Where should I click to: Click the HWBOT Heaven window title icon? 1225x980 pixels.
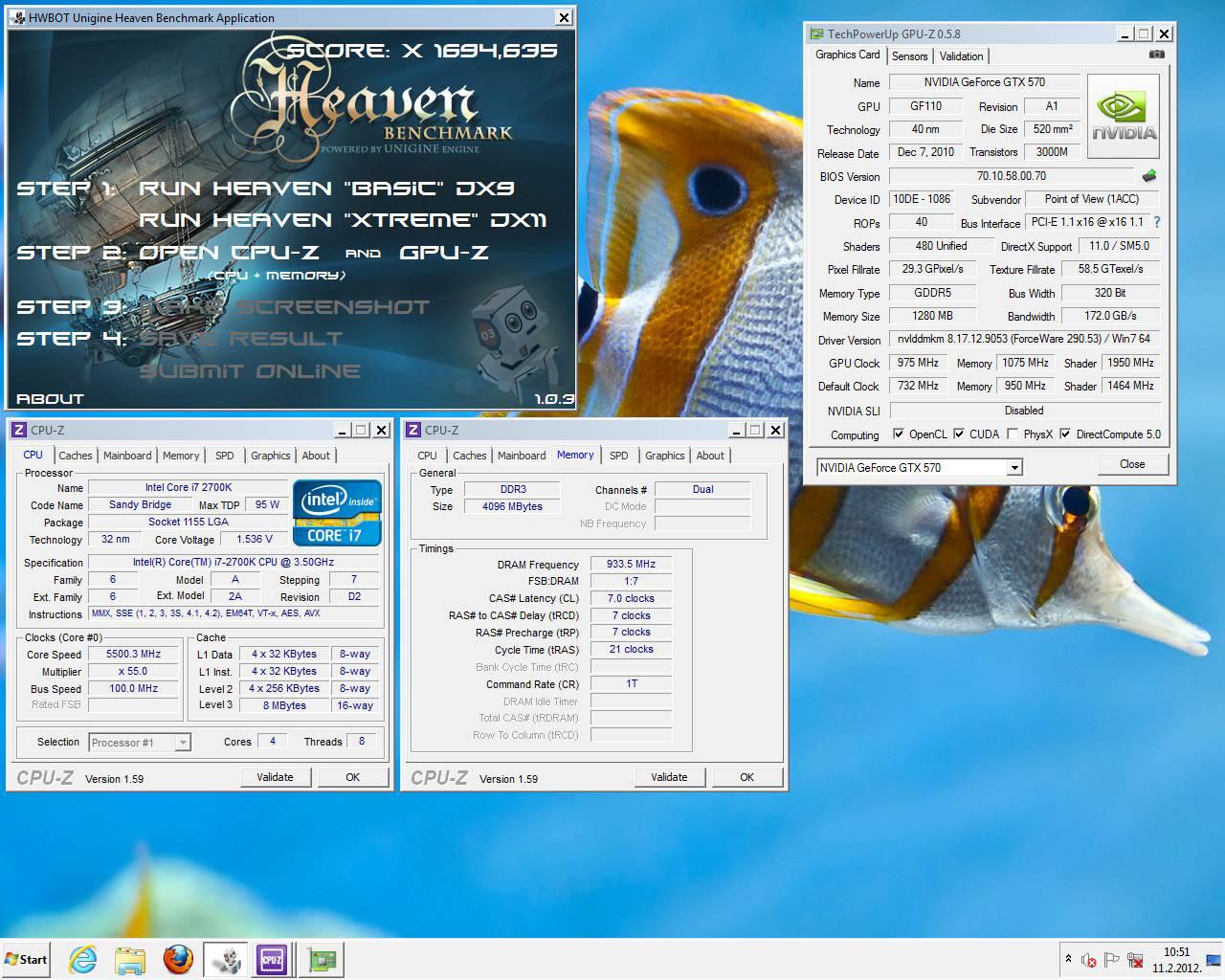[x=18, y=17]
